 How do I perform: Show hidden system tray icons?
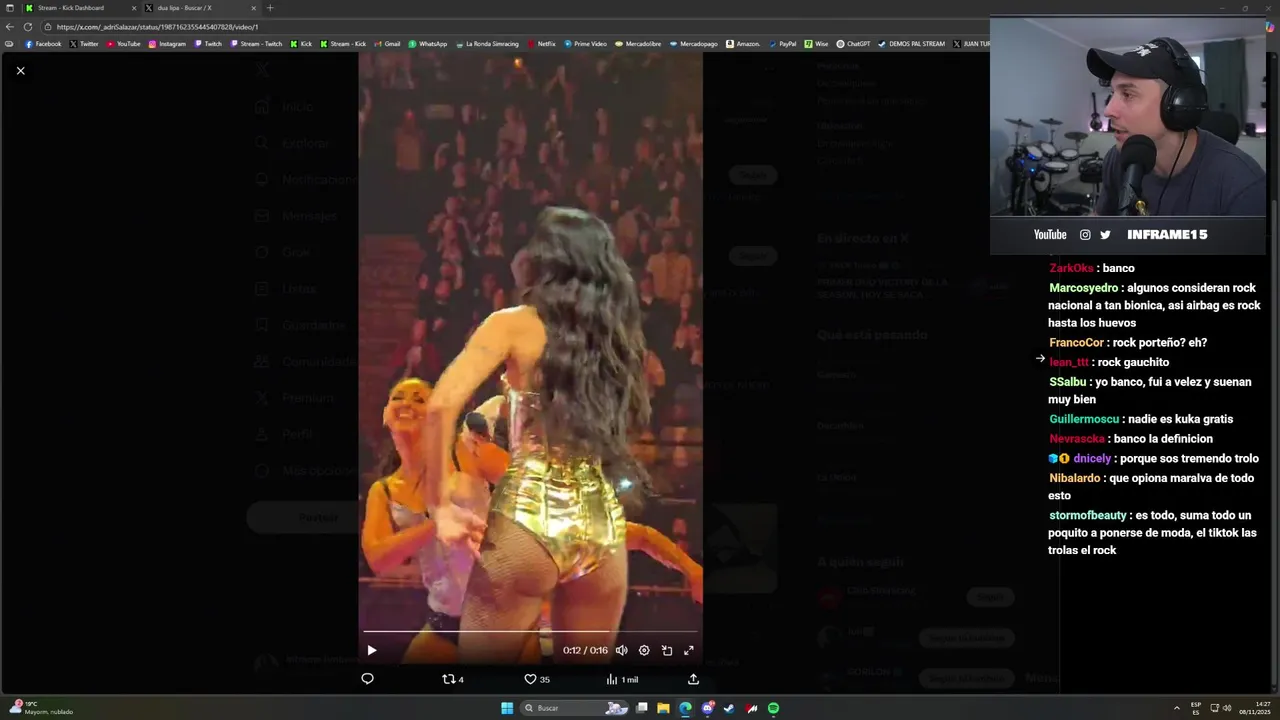click(1177, 708)
